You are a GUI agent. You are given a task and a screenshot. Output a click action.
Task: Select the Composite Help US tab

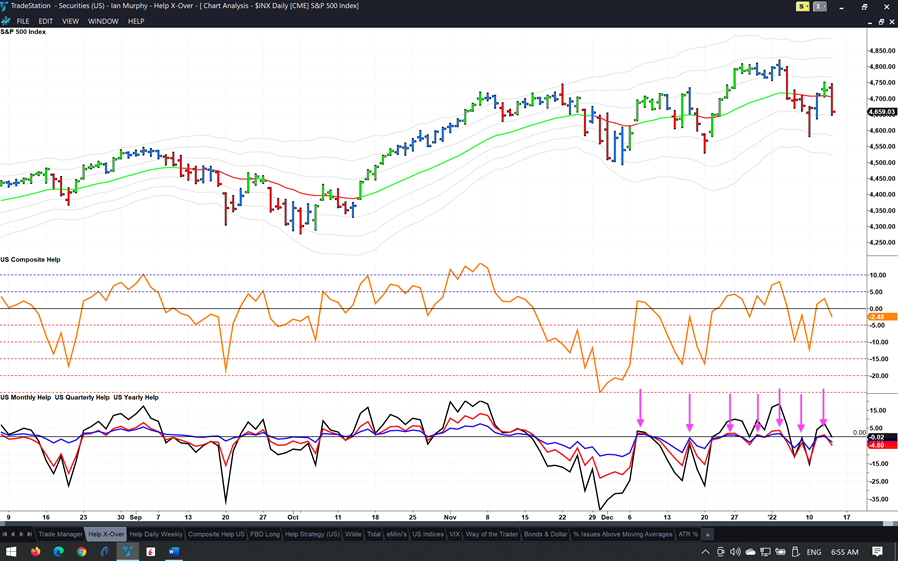tap(217, 535)
